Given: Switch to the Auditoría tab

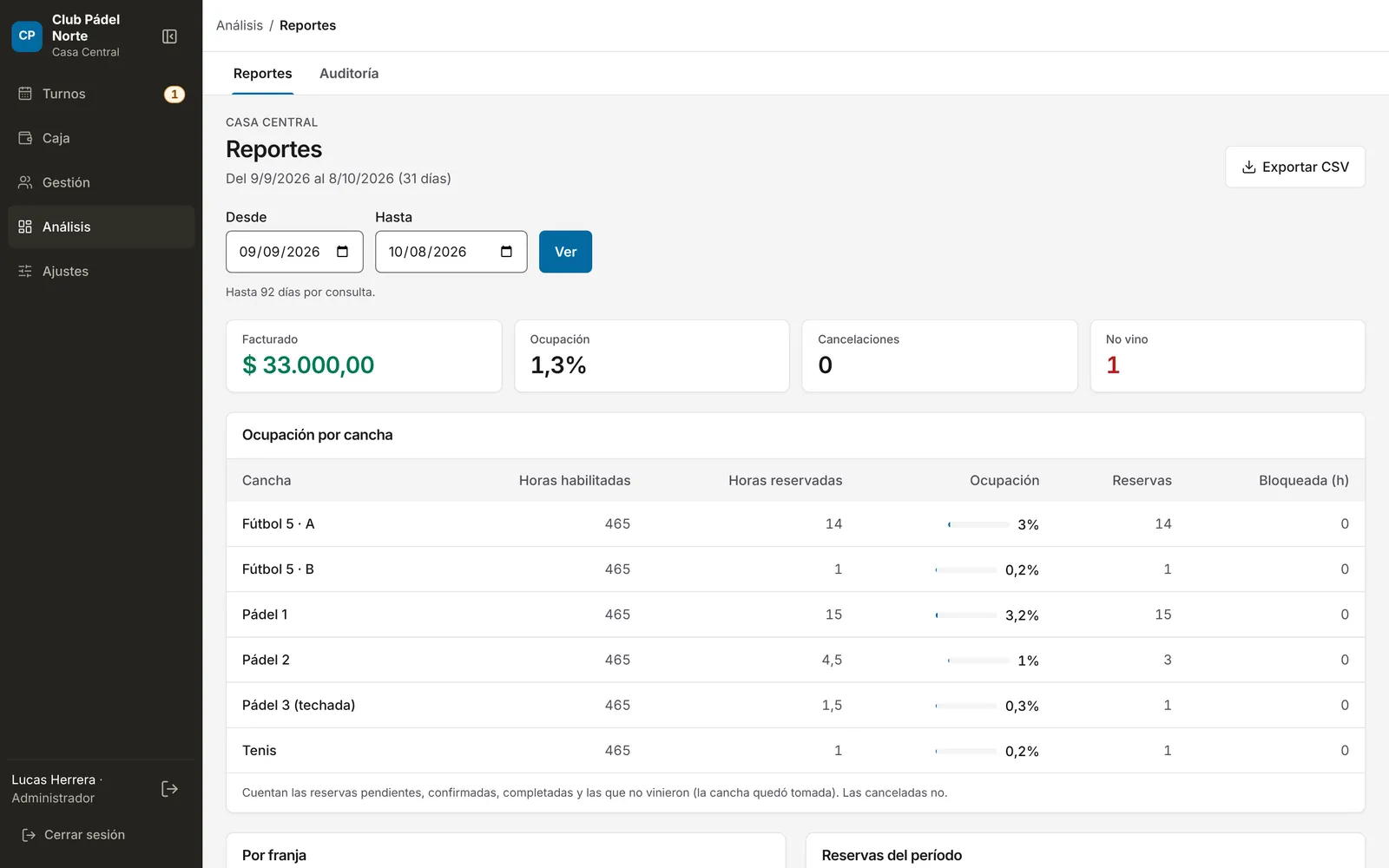Looking at the screenshot, I should (x=349, y=74).
